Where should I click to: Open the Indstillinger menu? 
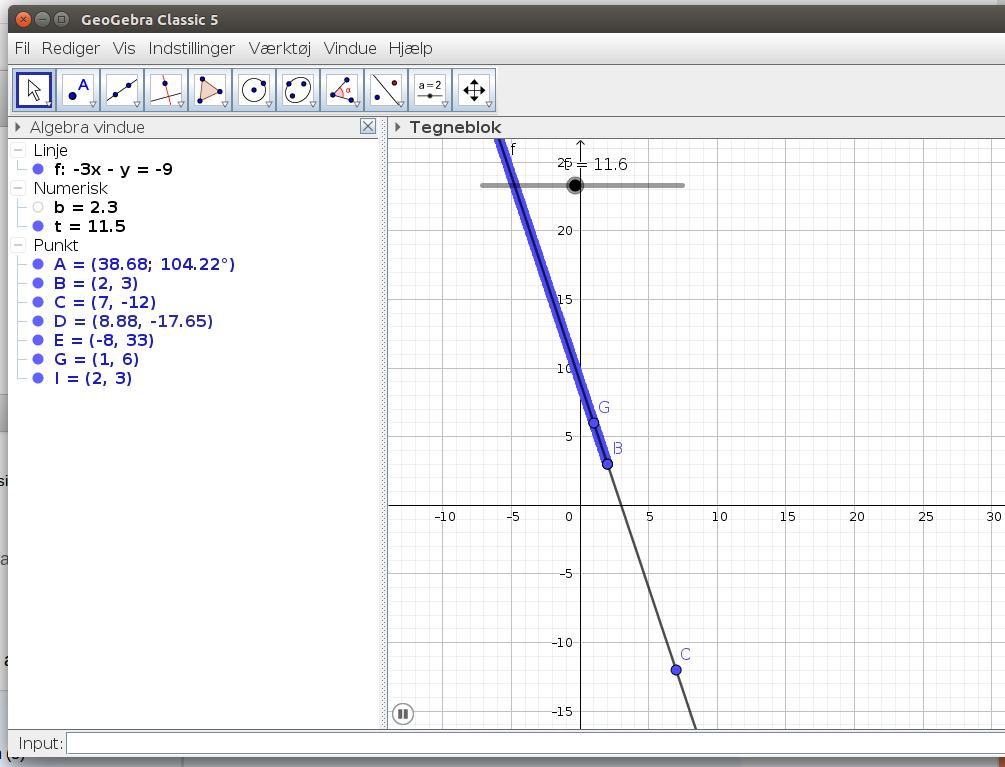pos(192,49)
